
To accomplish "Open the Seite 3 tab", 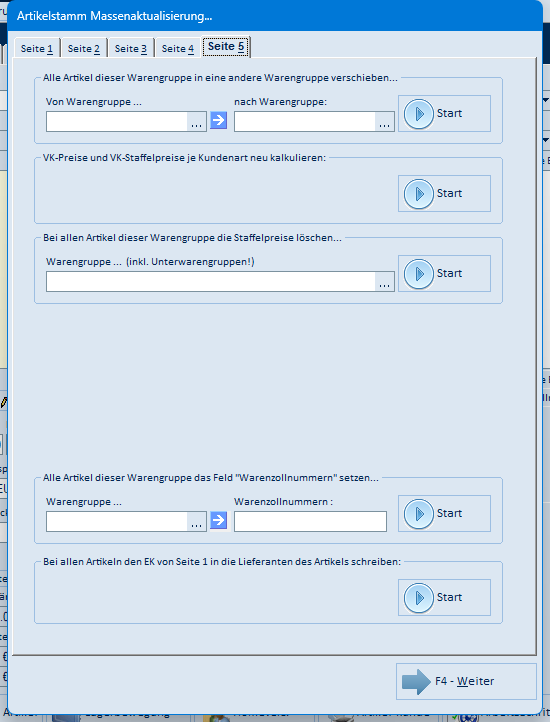I will 131,48.
